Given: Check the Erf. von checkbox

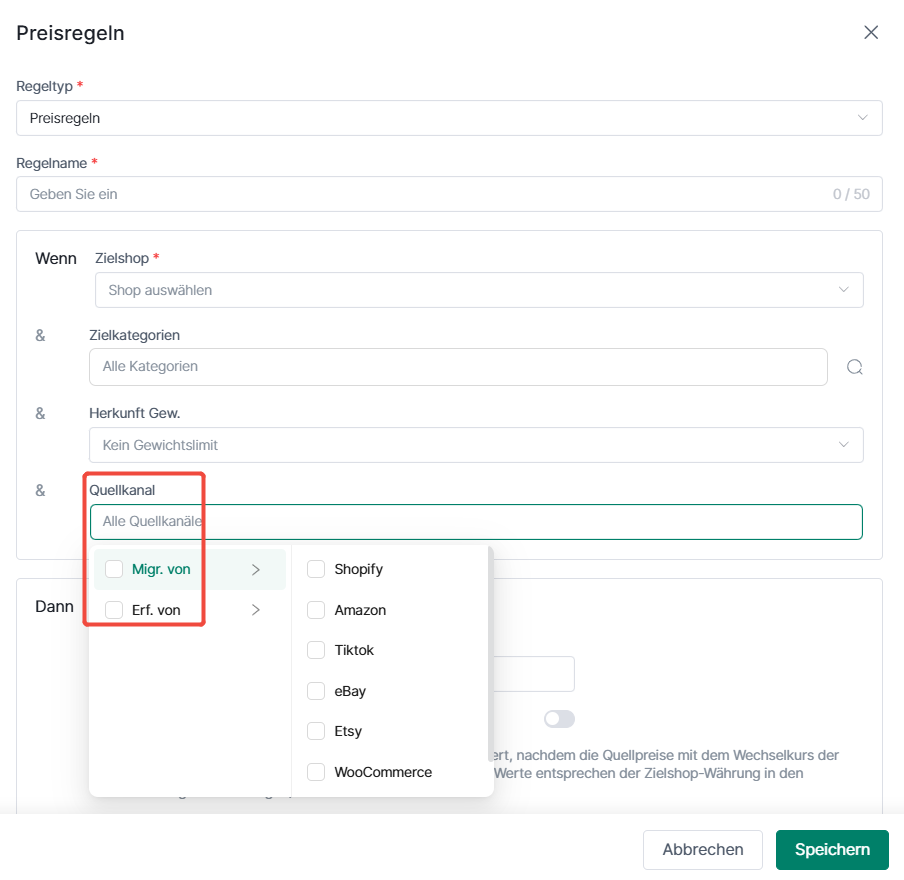Looking at the screenshot, I should [x=114, y=610].
